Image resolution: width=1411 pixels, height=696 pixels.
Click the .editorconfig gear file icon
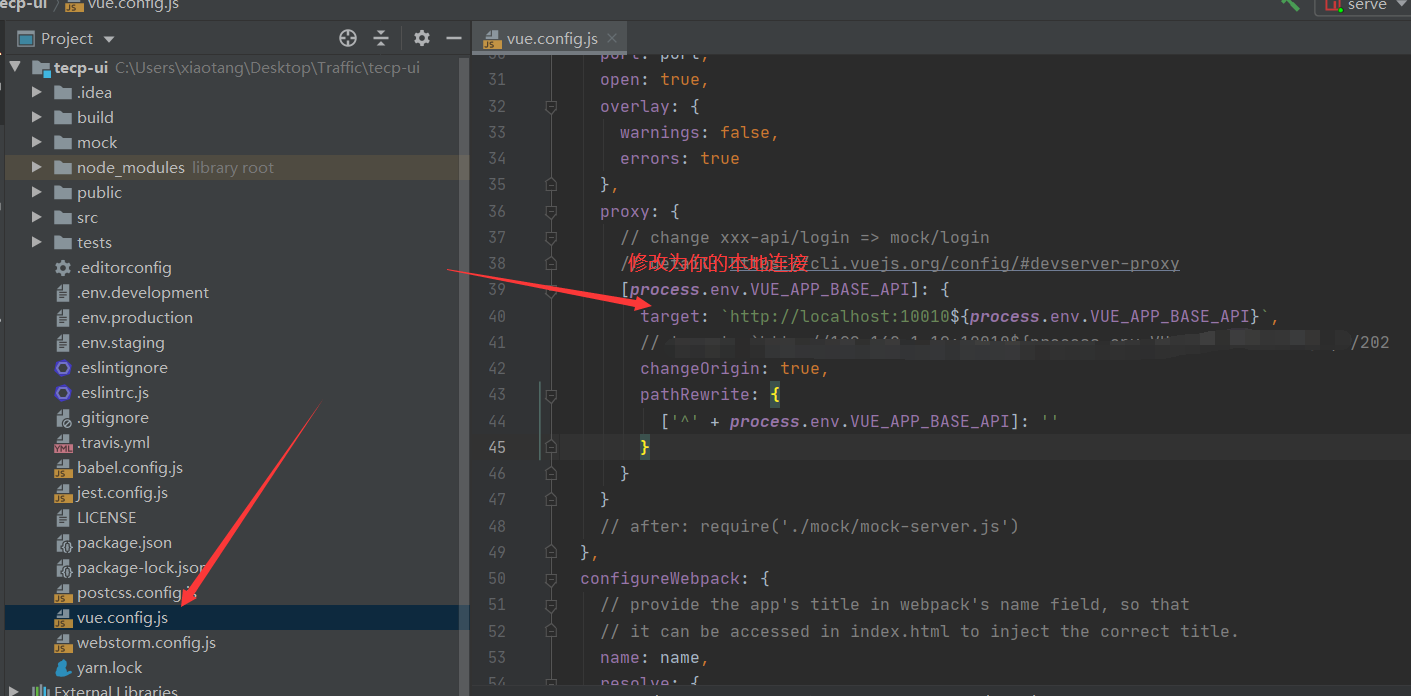click(63, 267)
